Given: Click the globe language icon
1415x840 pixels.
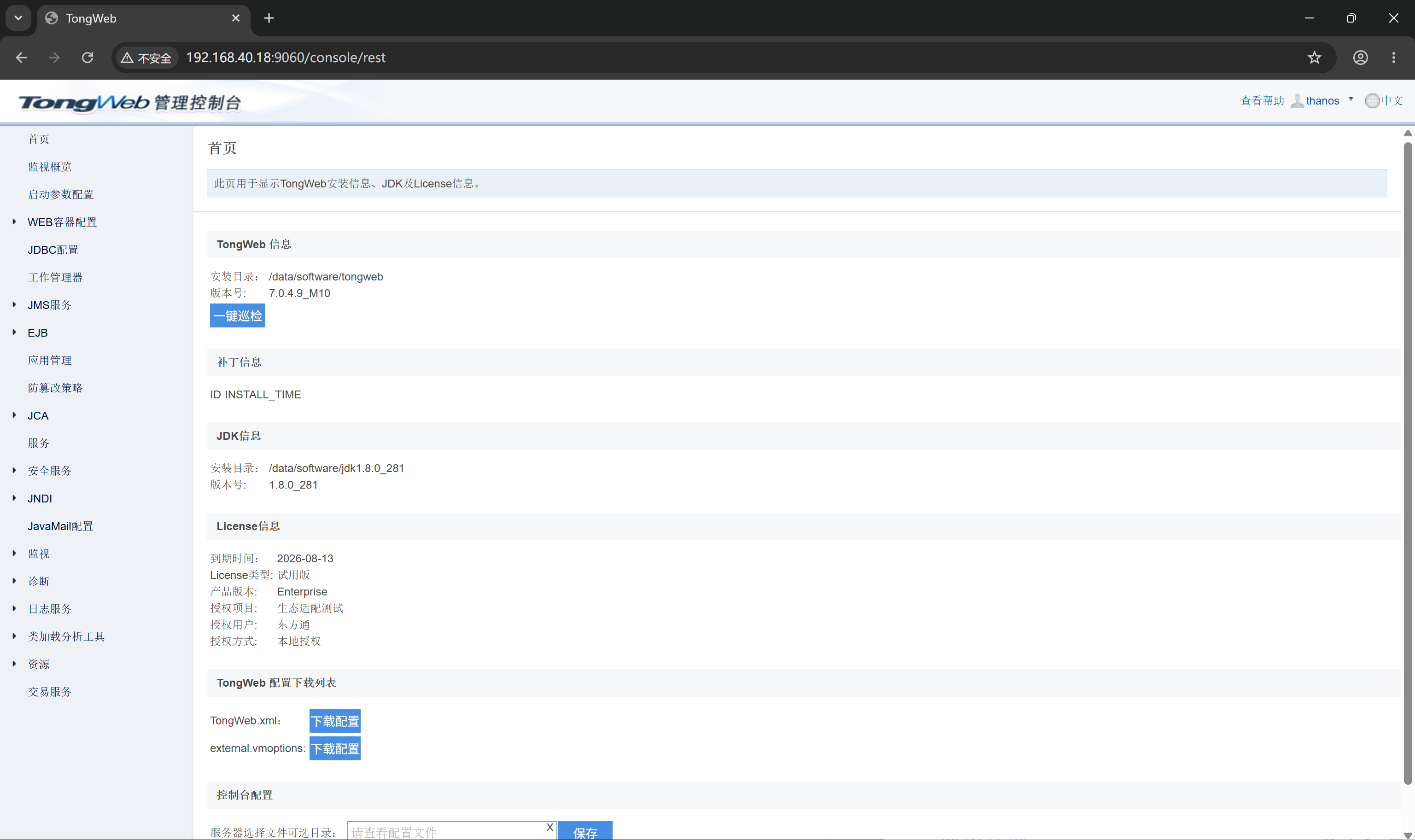Looking at the screenshot, I should (x=1372, y=101).
